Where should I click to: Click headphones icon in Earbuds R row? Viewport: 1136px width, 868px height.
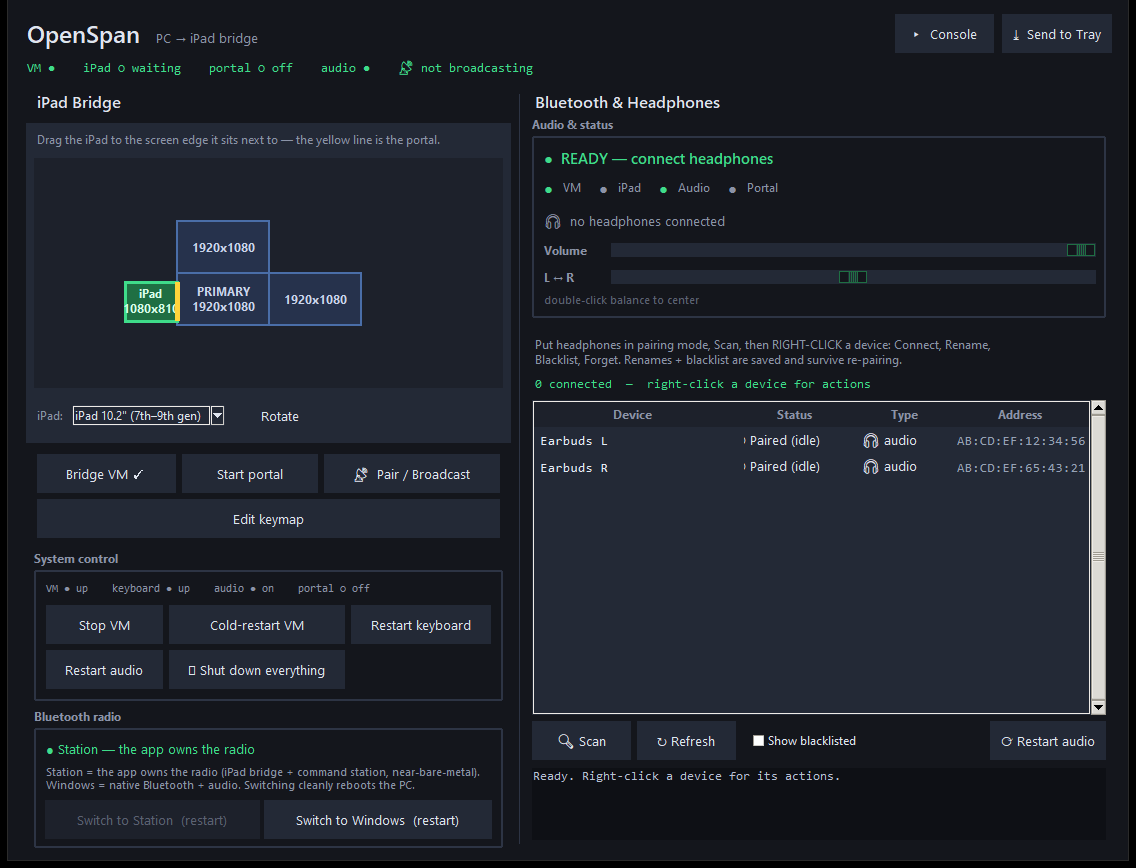(871, 467)
